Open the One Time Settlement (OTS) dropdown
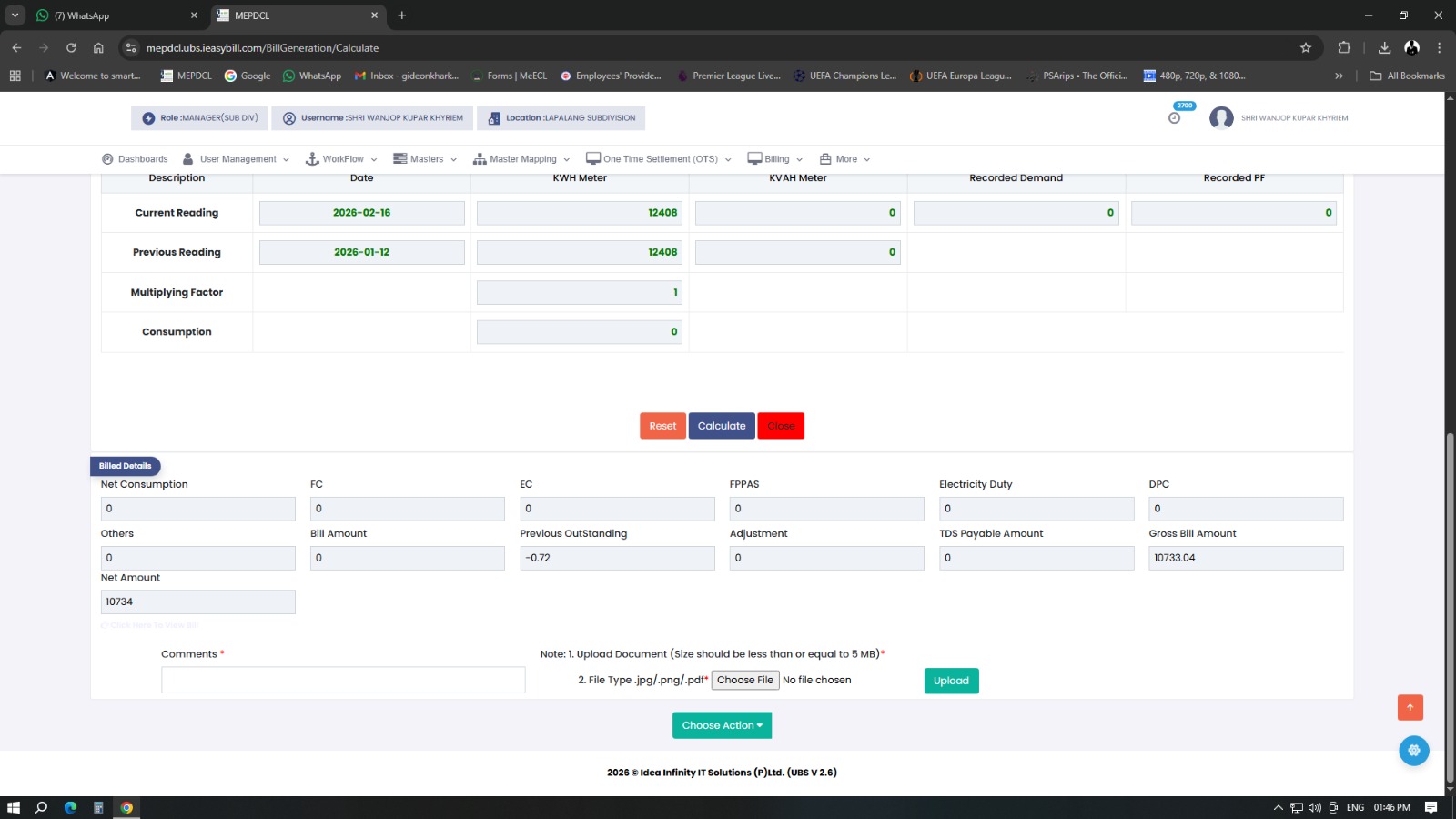The height and width of the screenshot is (819, 1456). pos(659,159)
